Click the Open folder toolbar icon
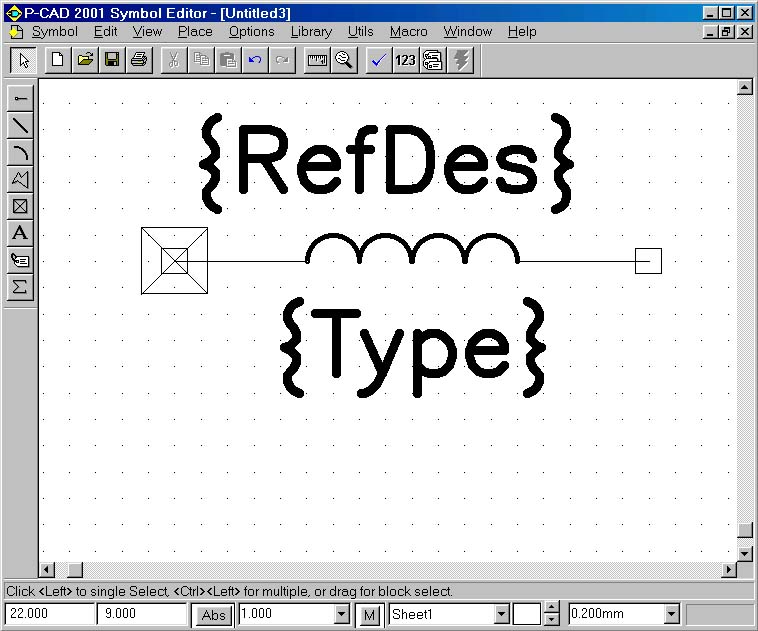The image size is (758, 631). 85,60
